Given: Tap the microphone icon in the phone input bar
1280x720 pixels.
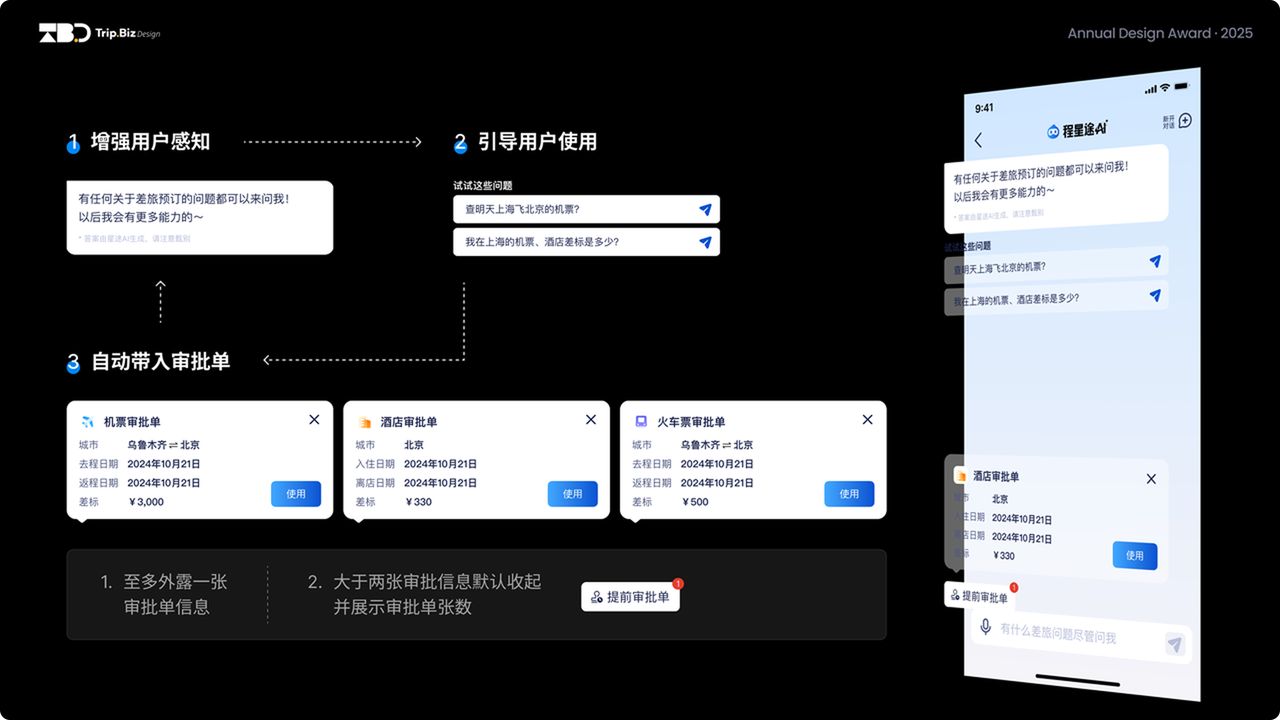Looking at the screenshot, I should point(985,627).
